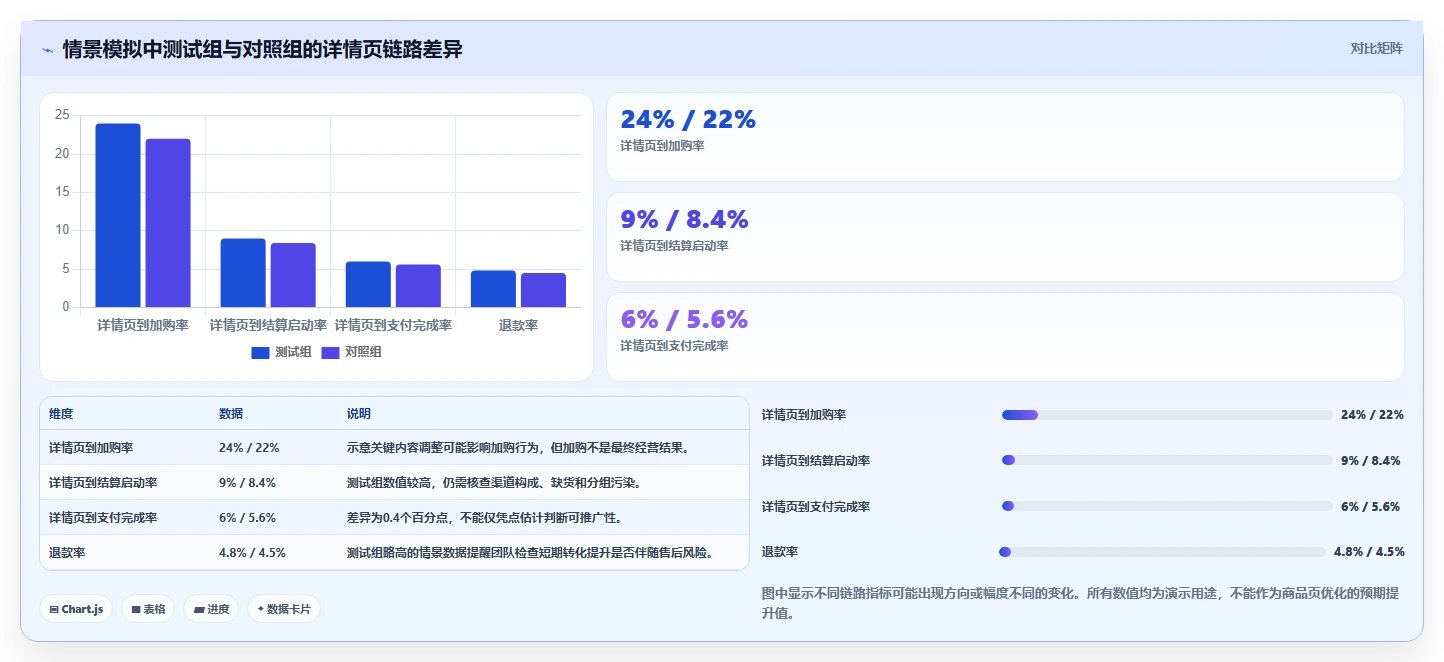Click the 维度 column header
1444x662 pixels.
61,414
